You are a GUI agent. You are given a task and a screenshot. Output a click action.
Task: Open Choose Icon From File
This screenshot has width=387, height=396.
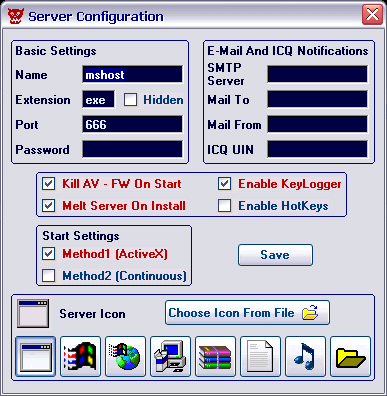pos(247,313)
